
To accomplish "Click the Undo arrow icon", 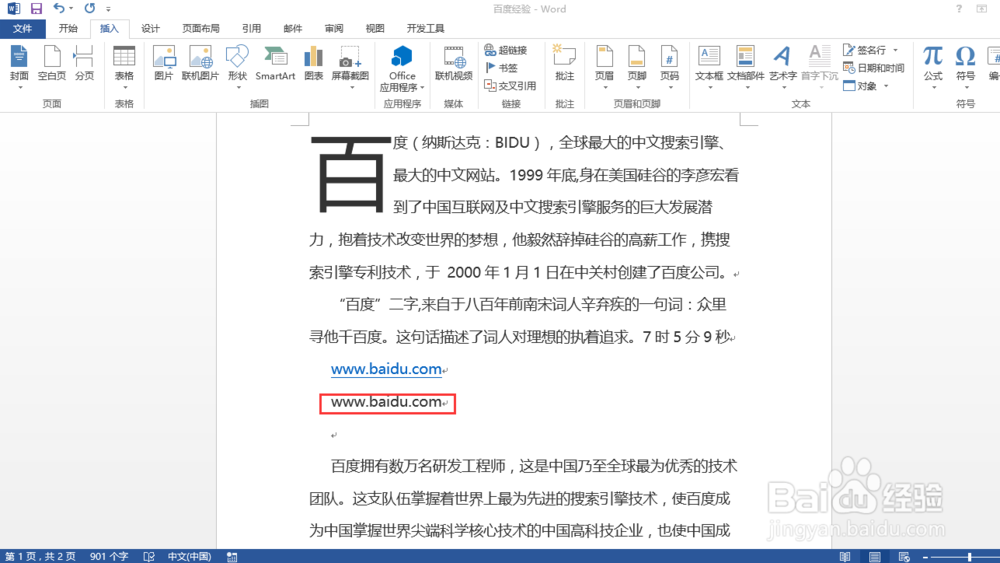I will [x=59, y=8].
